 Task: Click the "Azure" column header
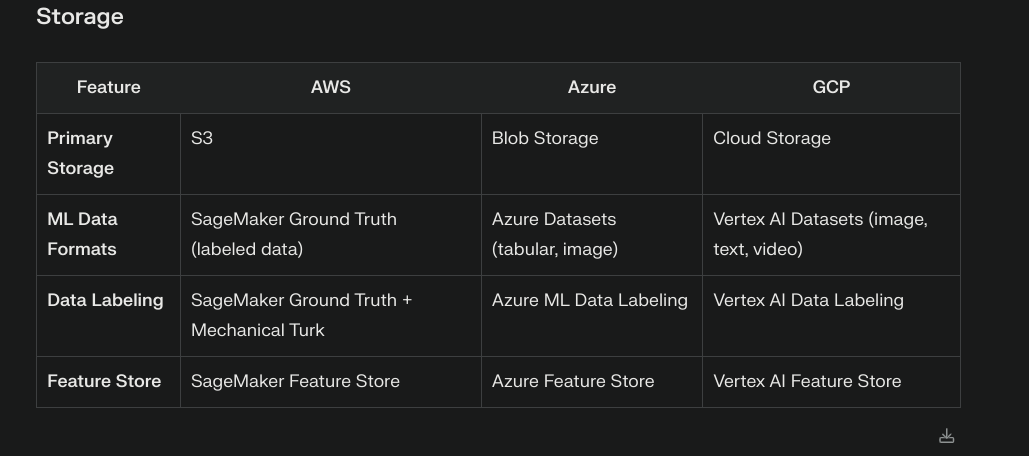(x=592, y=87)
